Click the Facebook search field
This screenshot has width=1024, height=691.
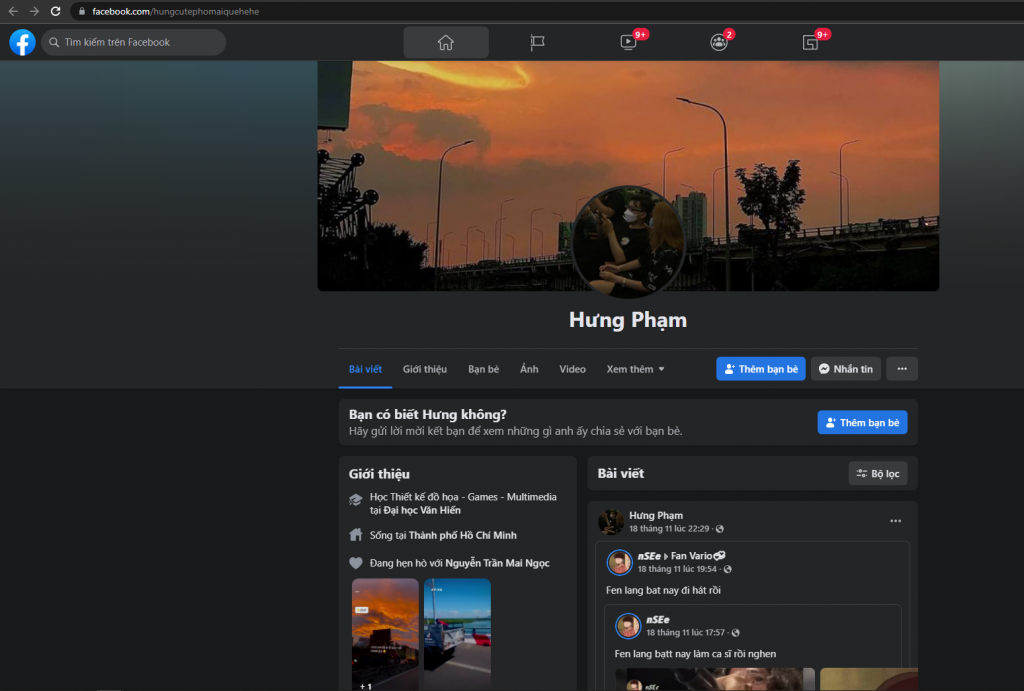tap(135, 42)
